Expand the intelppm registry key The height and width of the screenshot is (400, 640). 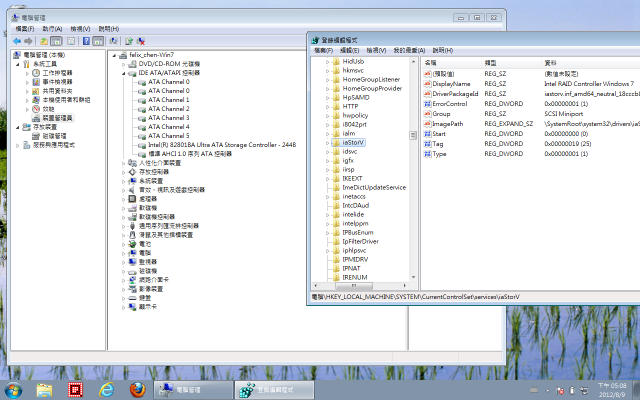pyautogui.click(x=327, y=223)
